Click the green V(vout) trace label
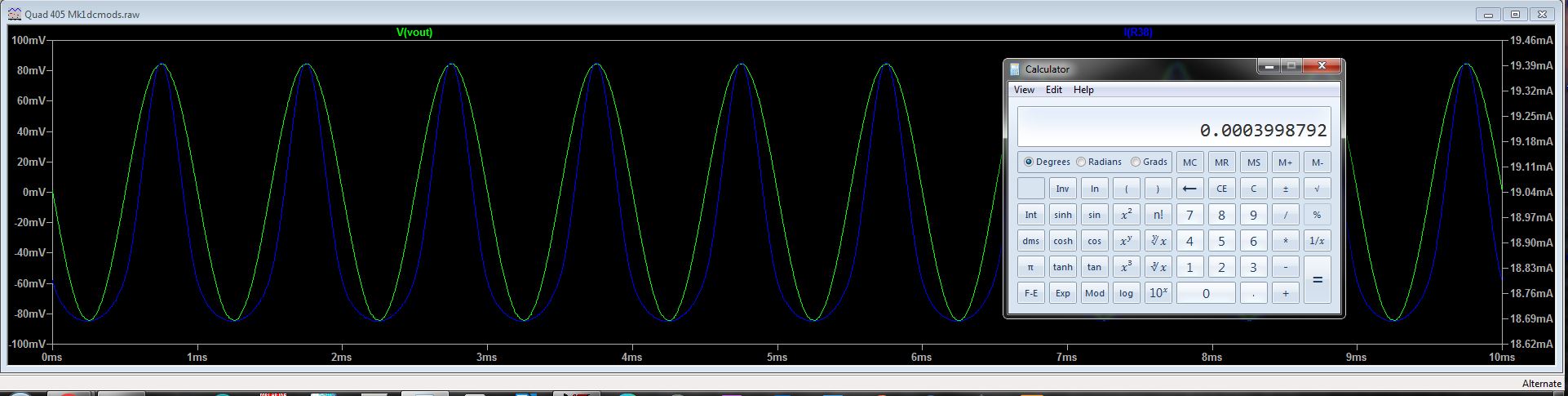 pos(414,33)
